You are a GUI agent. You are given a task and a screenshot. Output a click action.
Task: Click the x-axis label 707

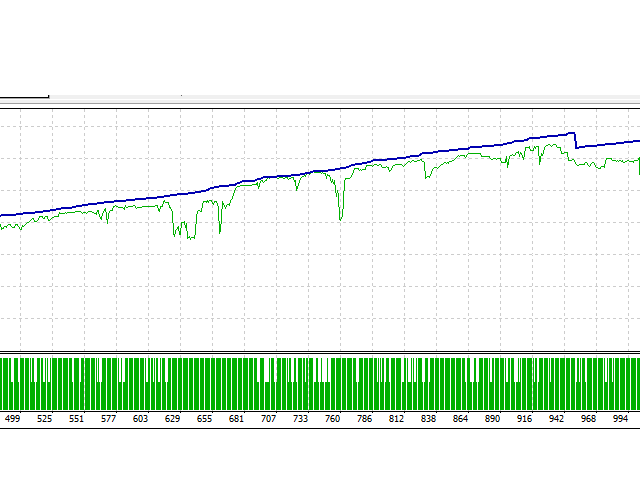pyautogui.click(x=268, y=419)
